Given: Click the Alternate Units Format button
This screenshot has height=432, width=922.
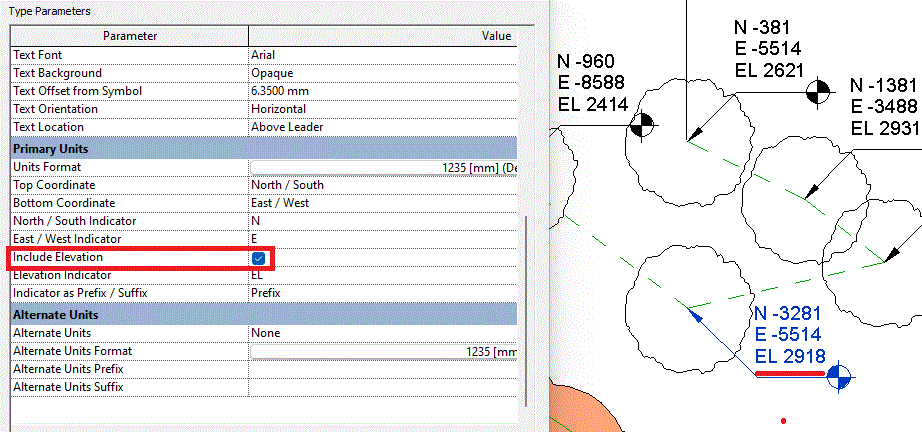Looking at the screenshot, I should 383,351.
